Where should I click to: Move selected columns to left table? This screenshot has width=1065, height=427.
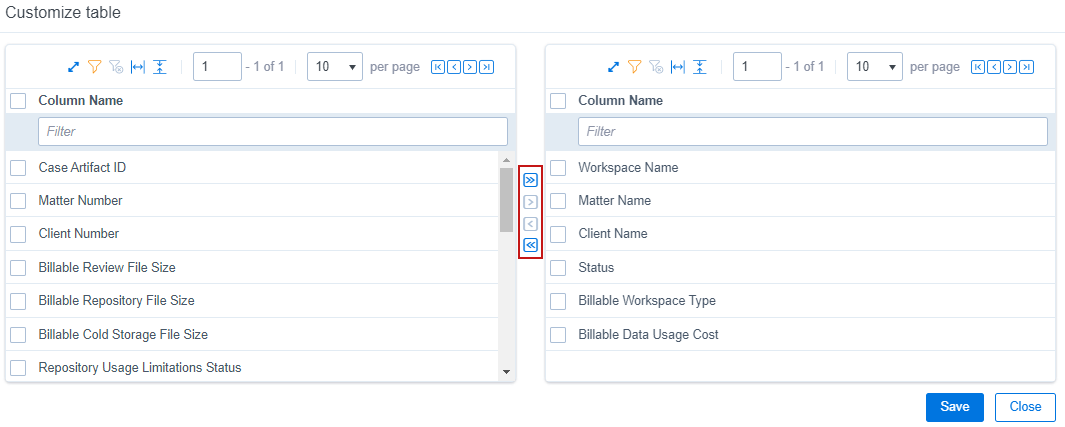pyautogui.click(x=530, y=223)
